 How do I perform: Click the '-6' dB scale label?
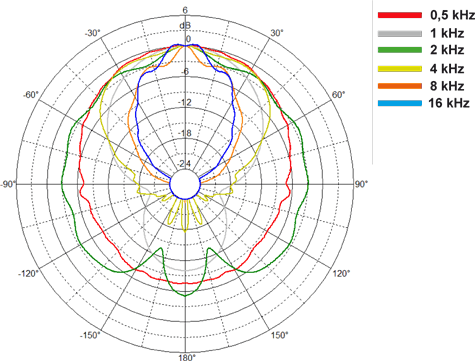click(185, 71)
